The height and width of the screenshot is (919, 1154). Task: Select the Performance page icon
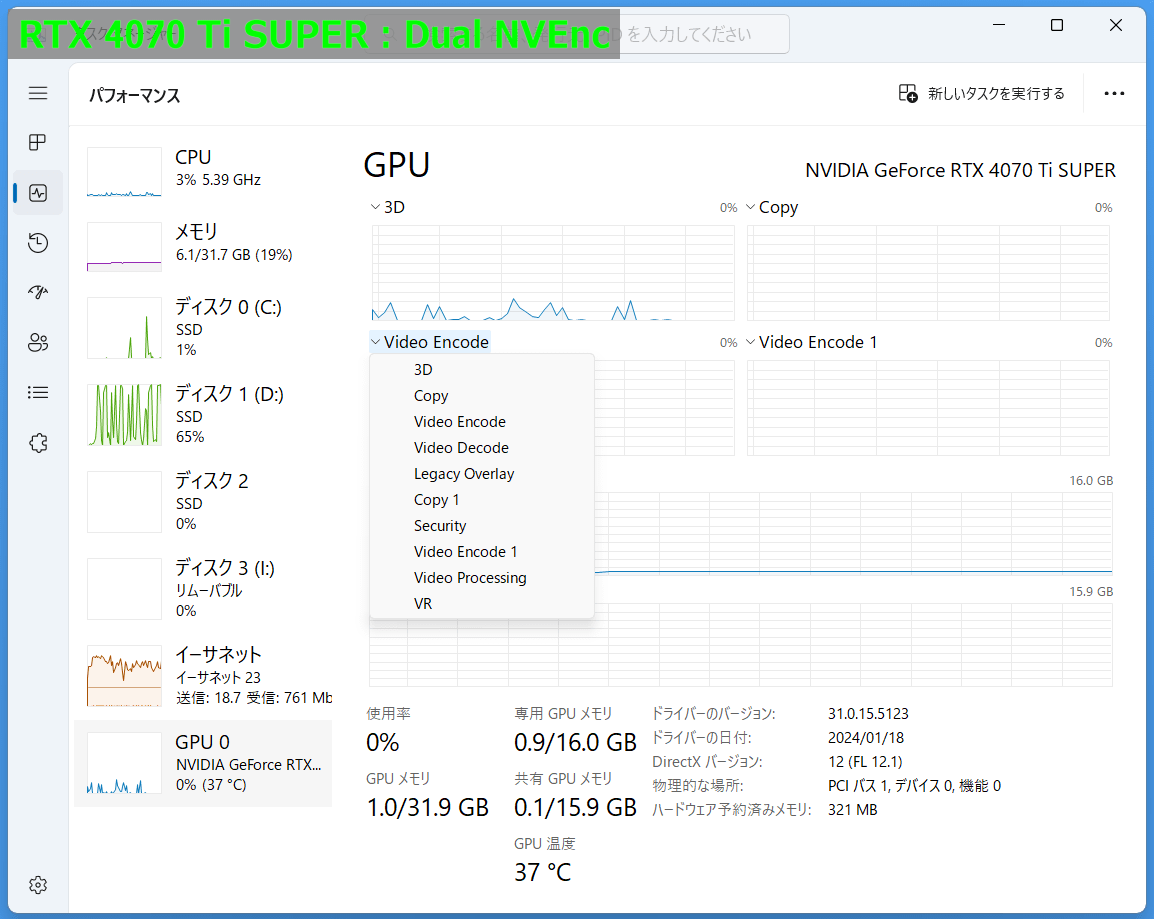click(x=38, y=193)
